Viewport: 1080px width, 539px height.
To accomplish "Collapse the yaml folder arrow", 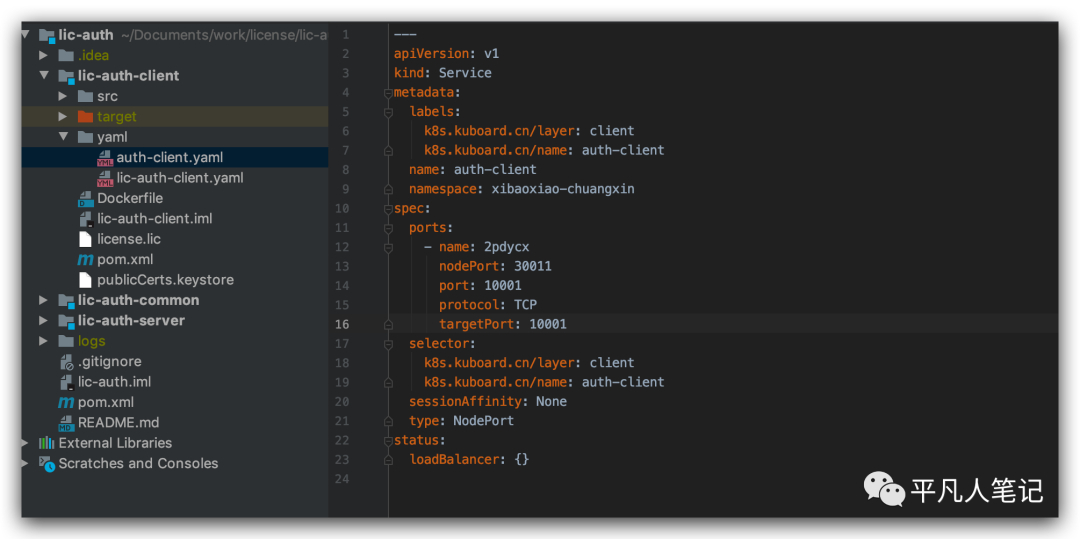I will (63, 137).
